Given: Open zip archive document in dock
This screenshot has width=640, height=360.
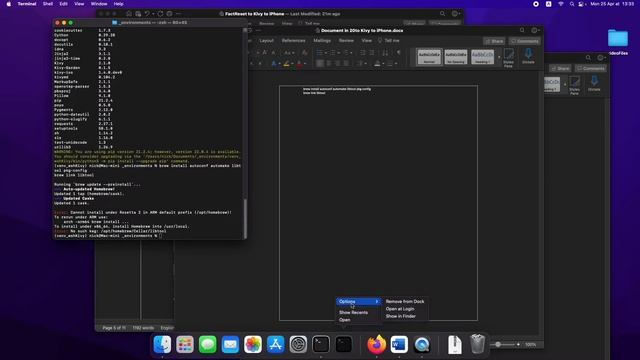Looking at the screenshot, I should (454, 344).
